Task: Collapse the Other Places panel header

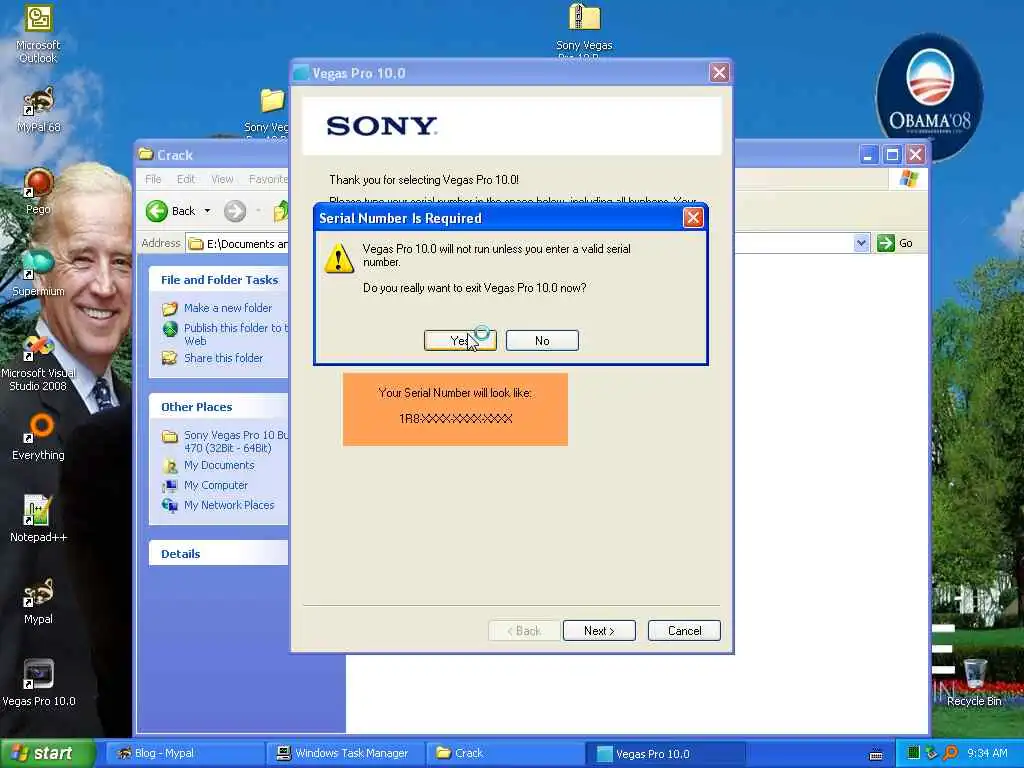Action: coord(219,407)
